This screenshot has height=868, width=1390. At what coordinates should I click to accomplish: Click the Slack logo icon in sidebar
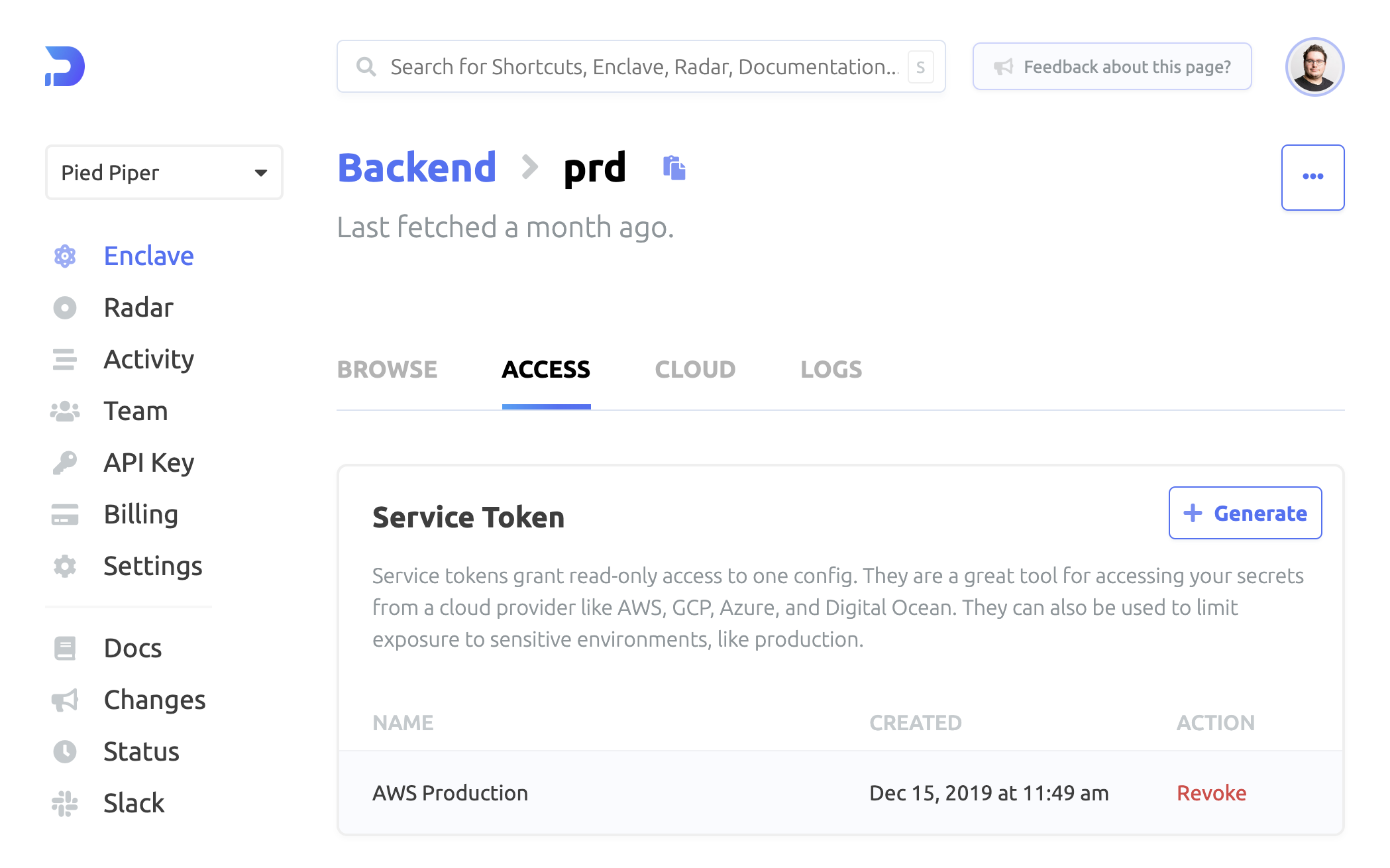65,804
